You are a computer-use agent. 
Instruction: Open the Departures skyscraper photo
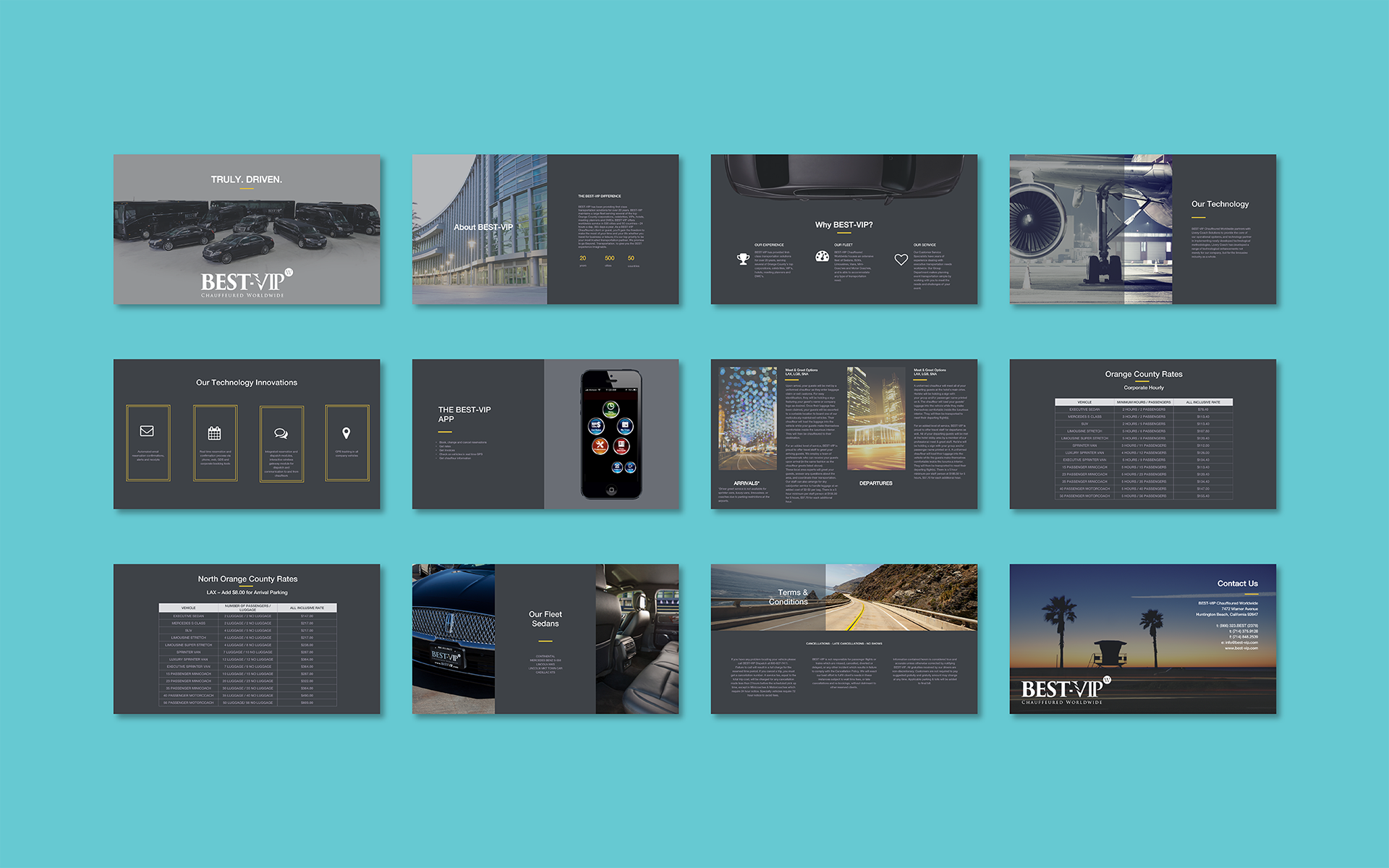pyautogui.click(x=876, y=418)
